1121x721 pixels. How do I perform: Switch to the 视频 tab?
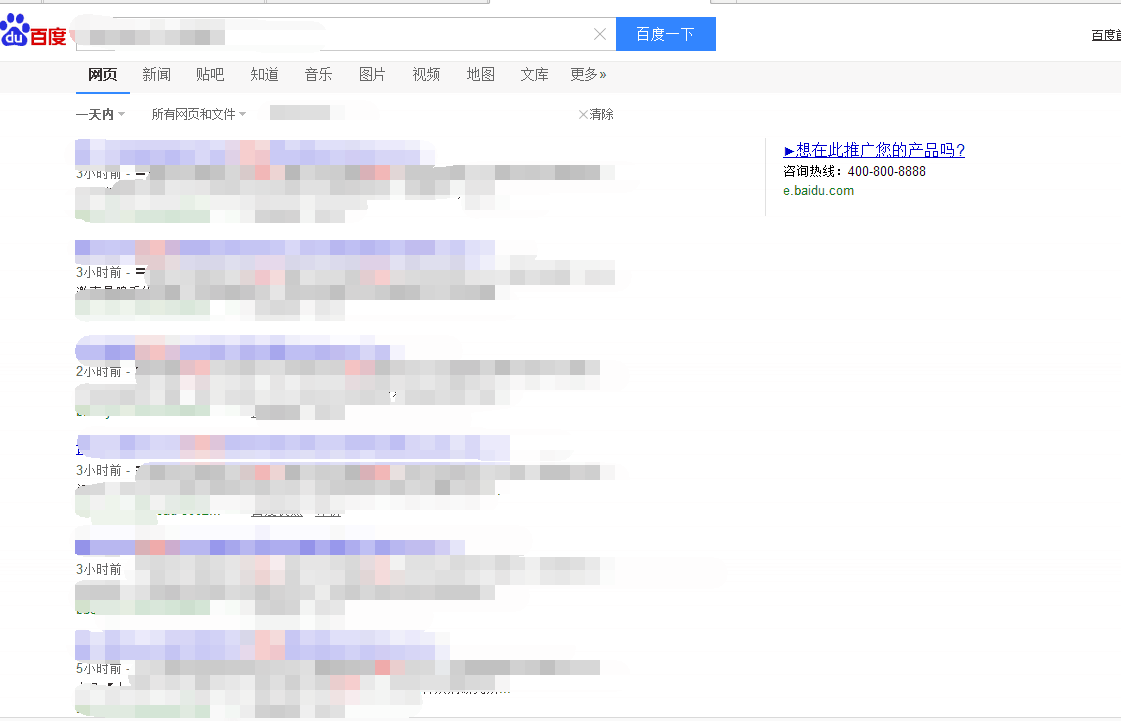coord(426,74)
